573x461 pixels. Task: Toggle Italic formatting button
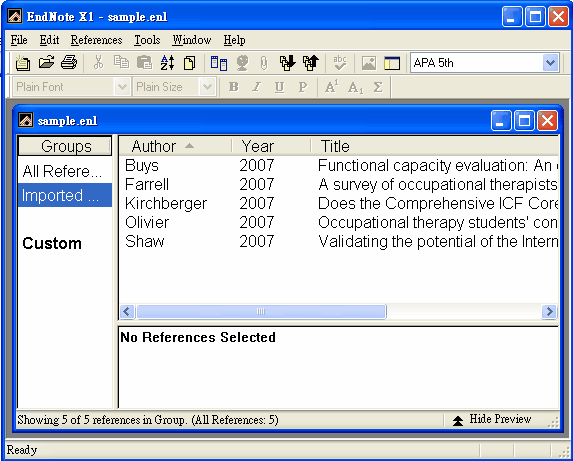click(x=257, y=87)
